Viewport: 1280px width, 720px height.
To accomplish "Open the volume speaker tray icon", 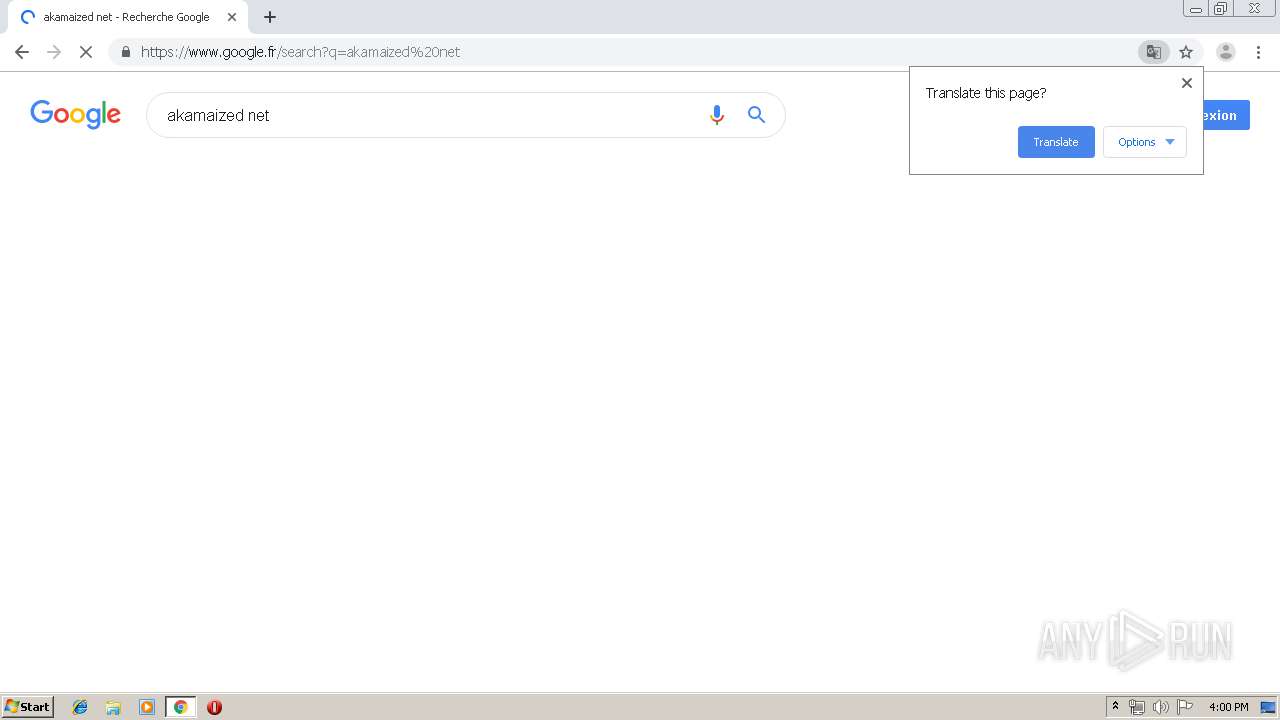I will (1161, 707).
